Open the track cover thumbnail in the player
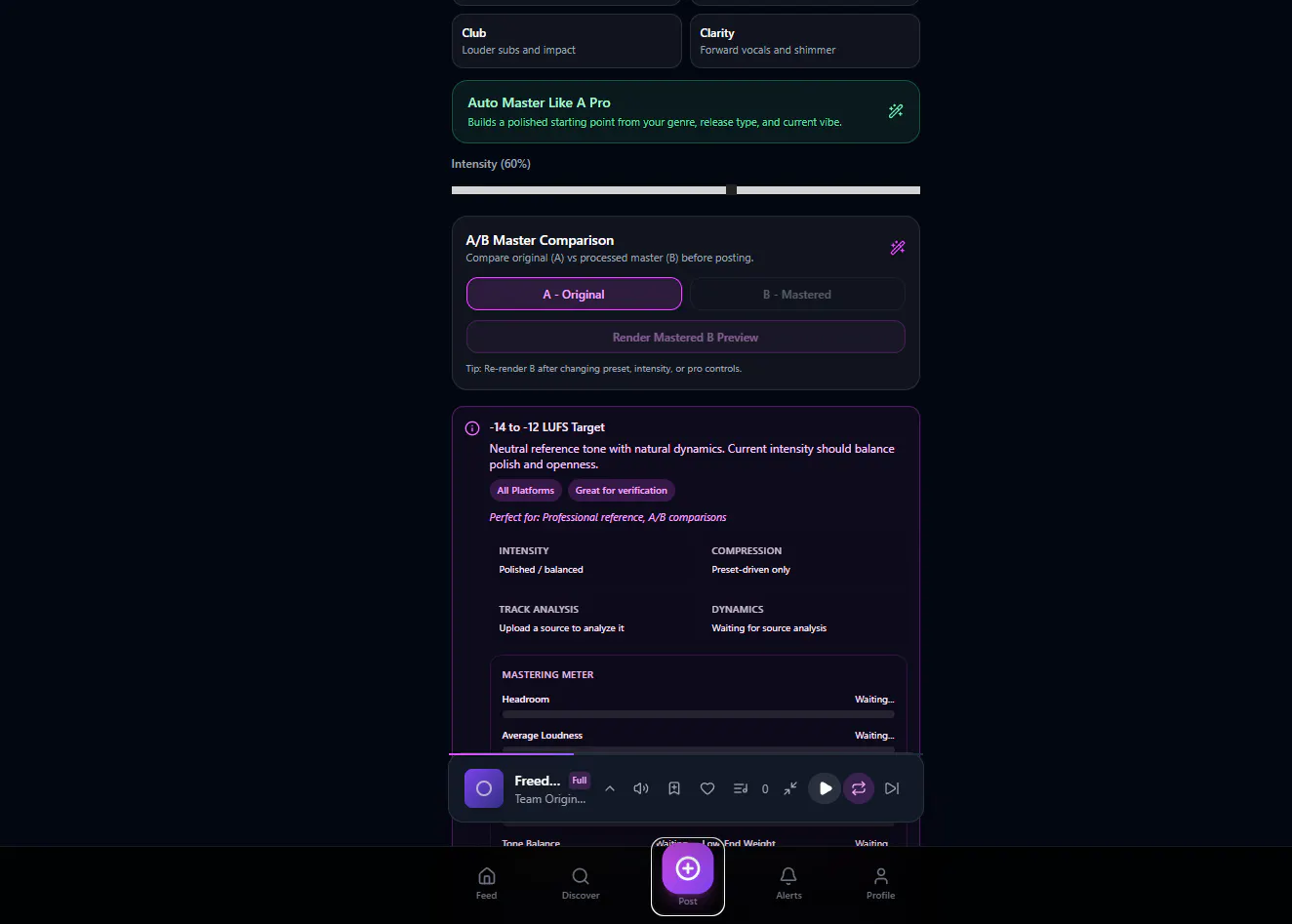The width and height of the screenshot is (1292, 924). (484, 788)
